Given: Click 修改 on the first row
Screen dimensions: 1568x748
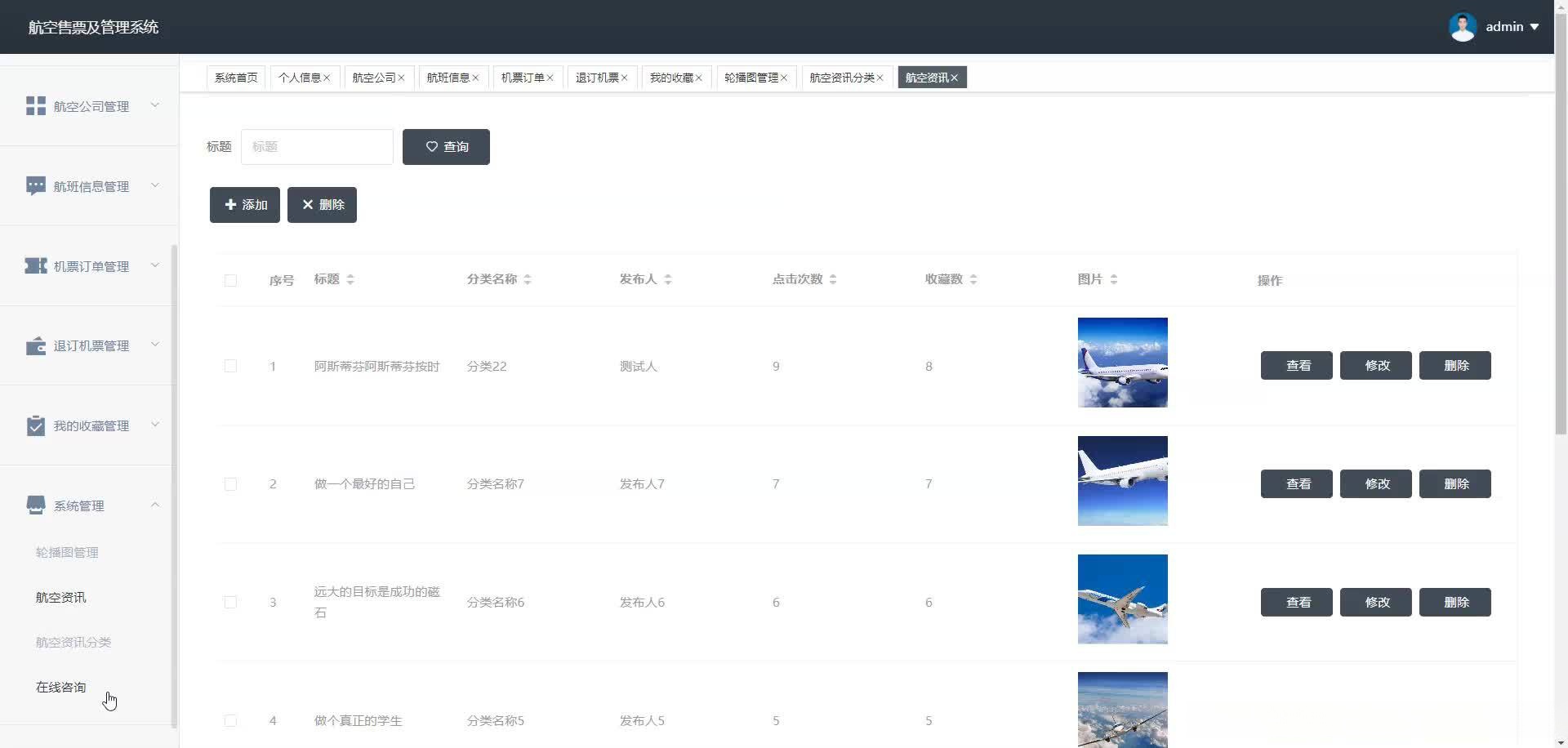Looking at the screenshot, I should click(x=1375, y=365).
